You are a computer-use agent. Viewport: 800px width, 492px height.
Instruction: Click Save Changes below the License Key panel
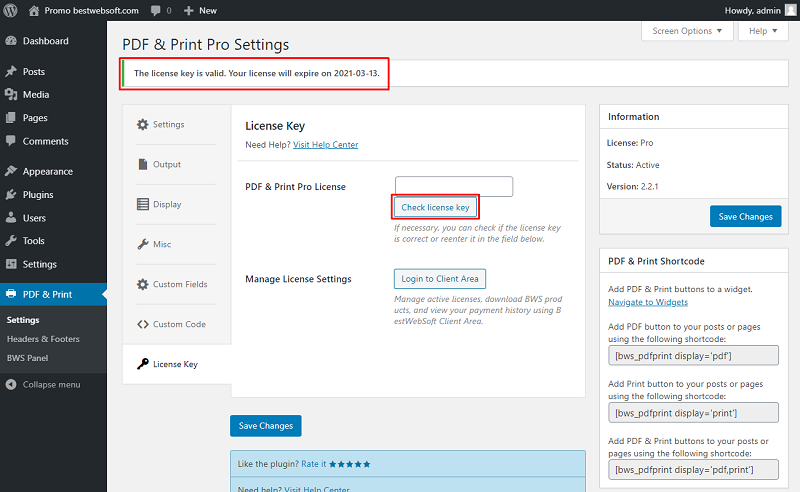click(x=266, y=426)
